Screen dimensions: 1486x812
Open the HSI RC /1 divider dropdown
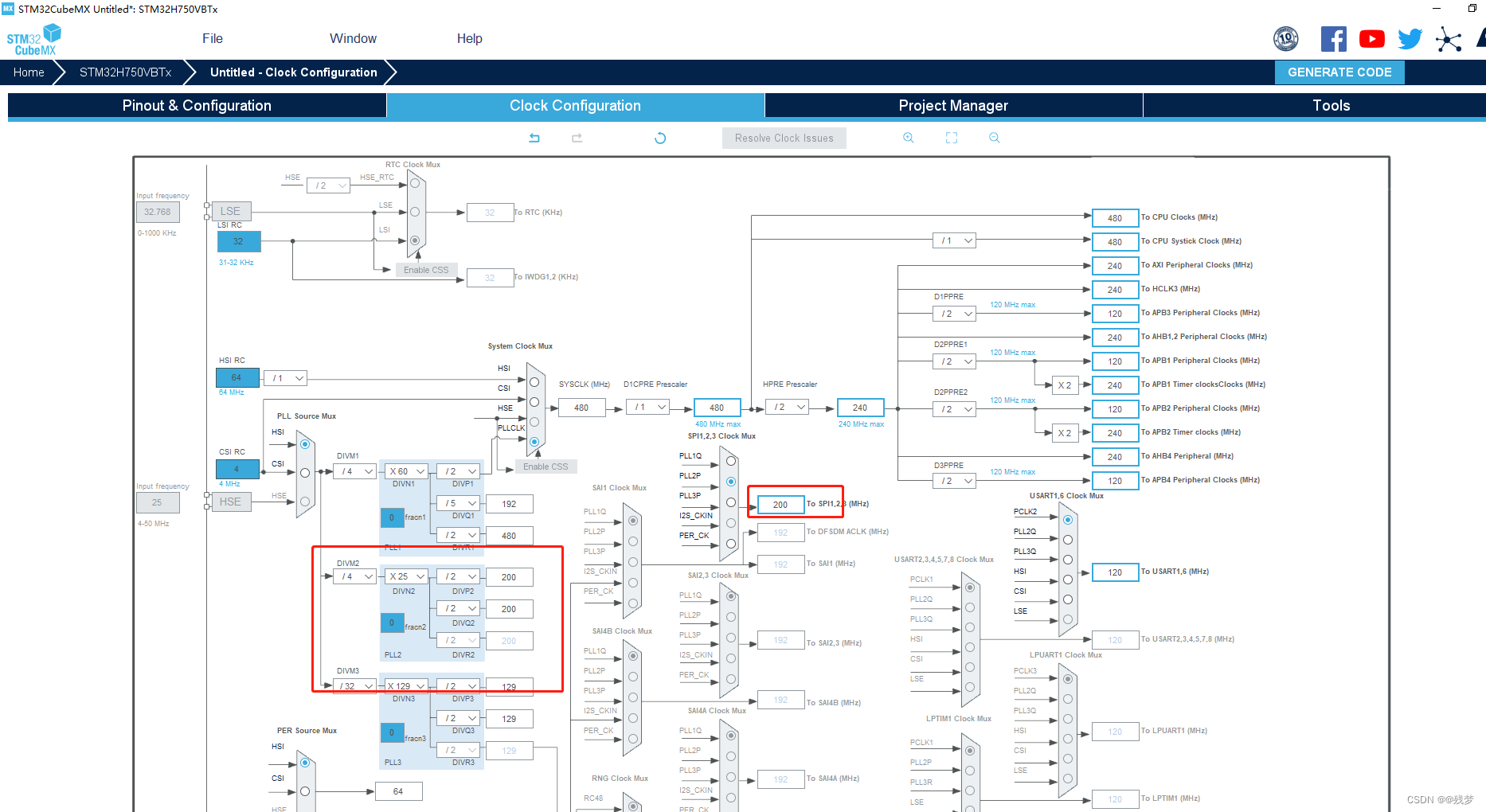(x=285, y=378)
